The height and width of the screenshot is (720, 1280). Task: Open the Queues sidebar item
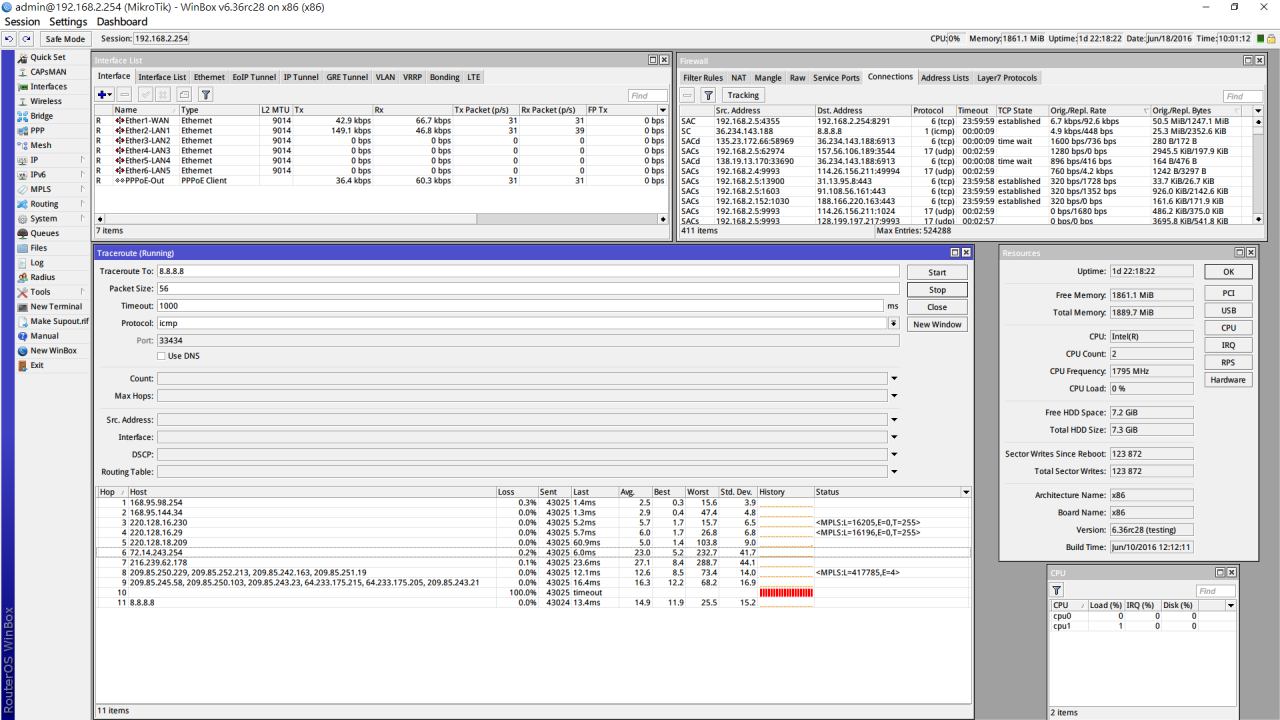coord(46,233)
